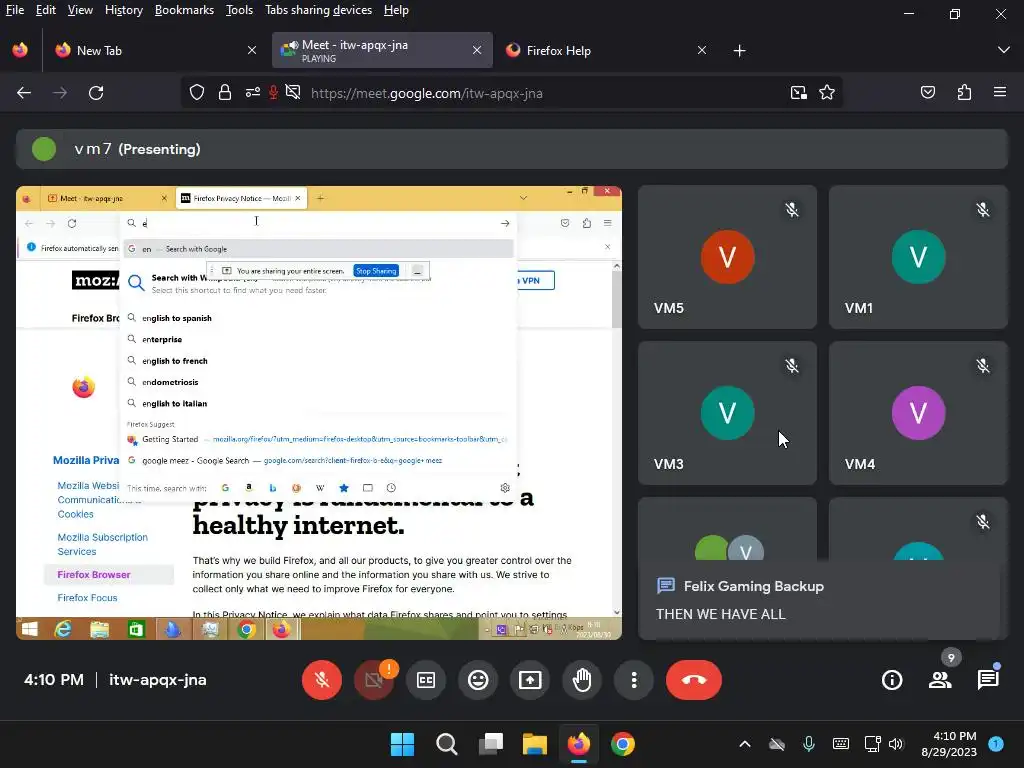Close the New Tab tab
The width and height of the screenshot is (1024, 768).
click(x=251, y=50)
